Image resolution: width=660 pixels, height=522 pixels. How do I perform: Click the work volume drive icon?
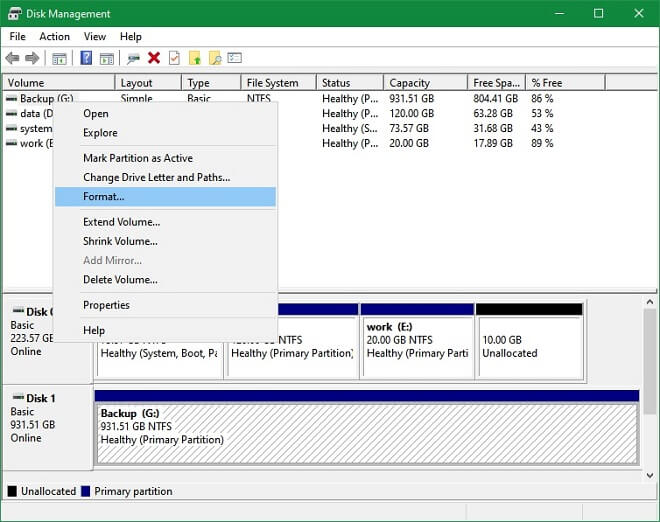tap(11, 143)
